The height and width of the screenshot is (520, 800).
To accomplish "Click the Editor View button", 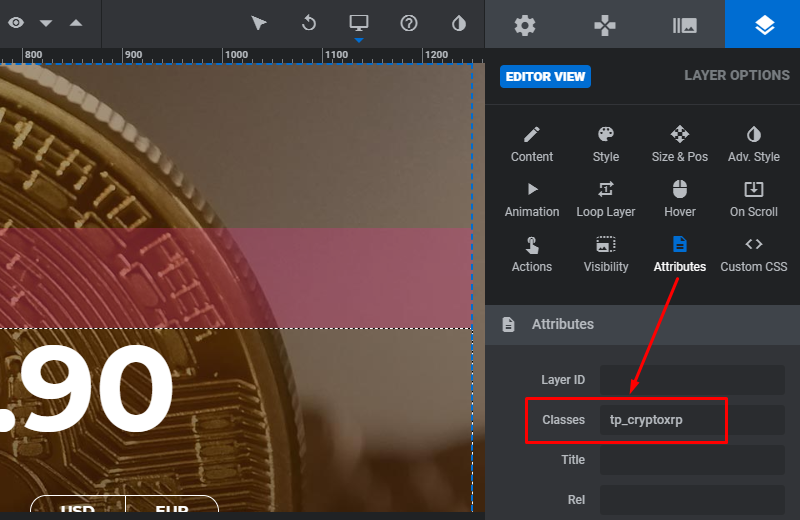I will [x=545, y=77].
